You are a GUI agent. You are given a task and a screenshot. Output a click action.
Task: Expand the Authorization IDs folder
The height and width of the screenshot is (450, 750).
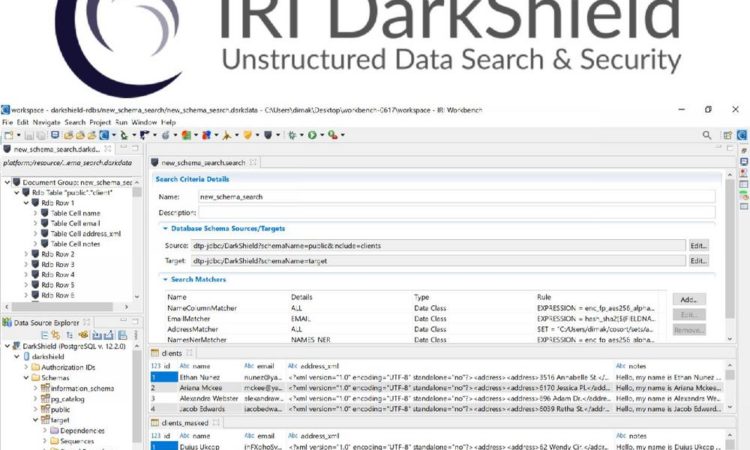[26, 367]
